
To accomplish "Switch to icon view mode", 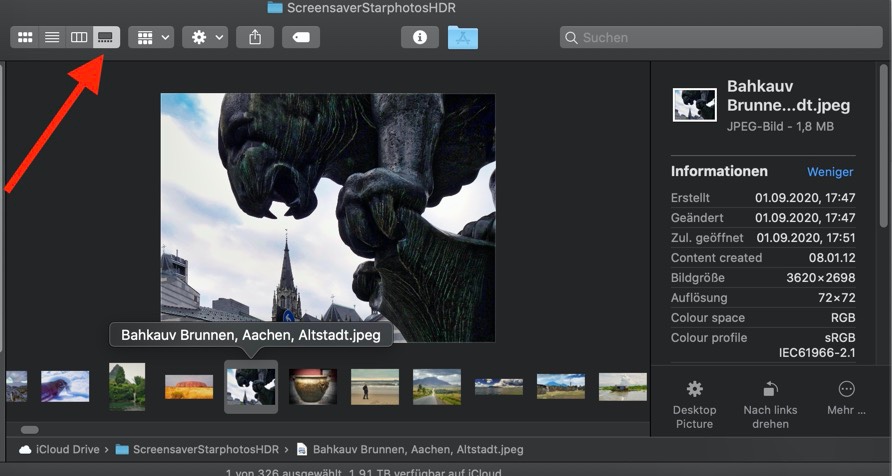I will (x=25, y=37).
